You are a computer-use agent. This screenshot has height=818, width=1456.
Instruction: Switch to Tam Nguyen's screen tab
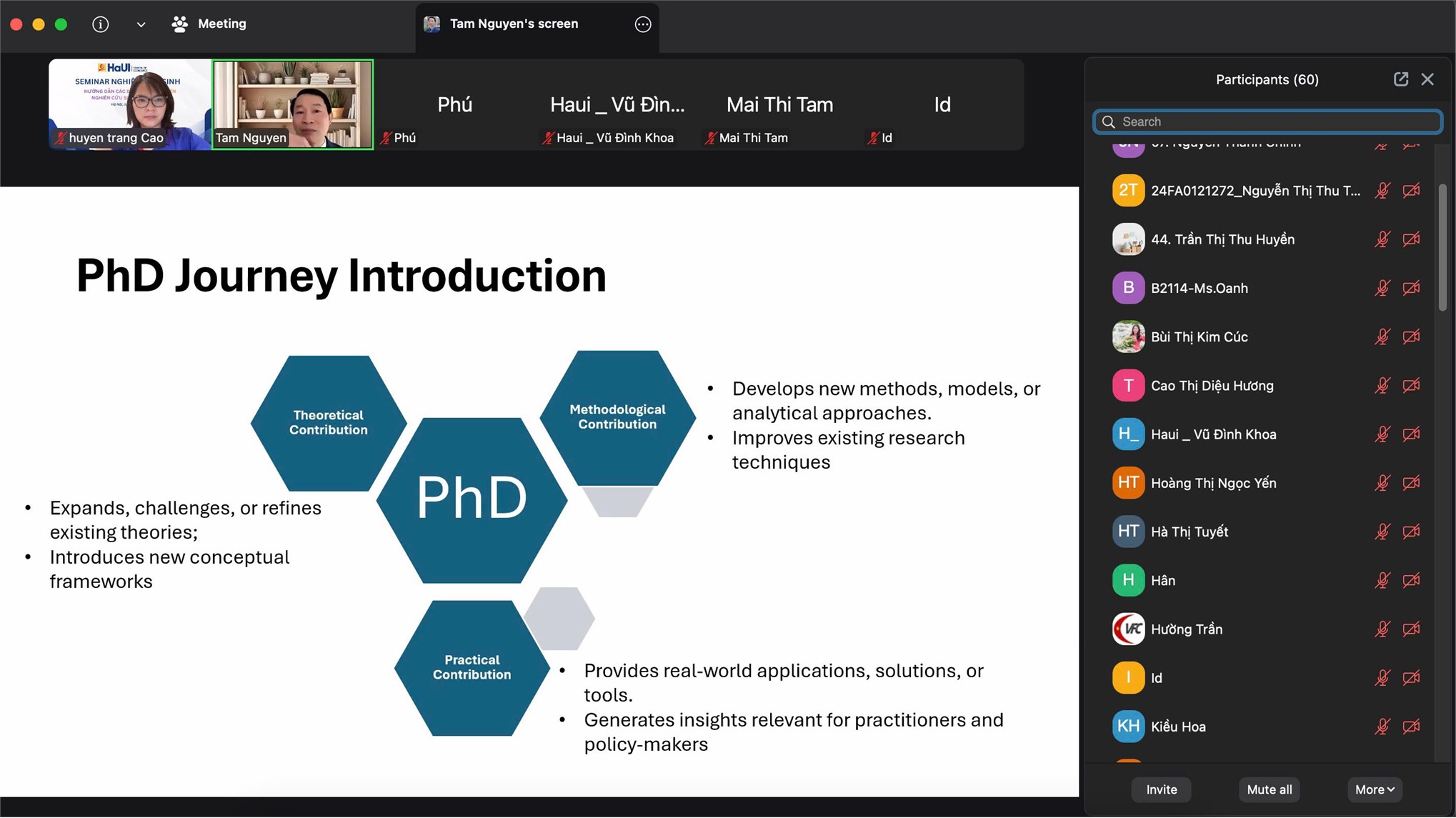click(x=514, y=24)
